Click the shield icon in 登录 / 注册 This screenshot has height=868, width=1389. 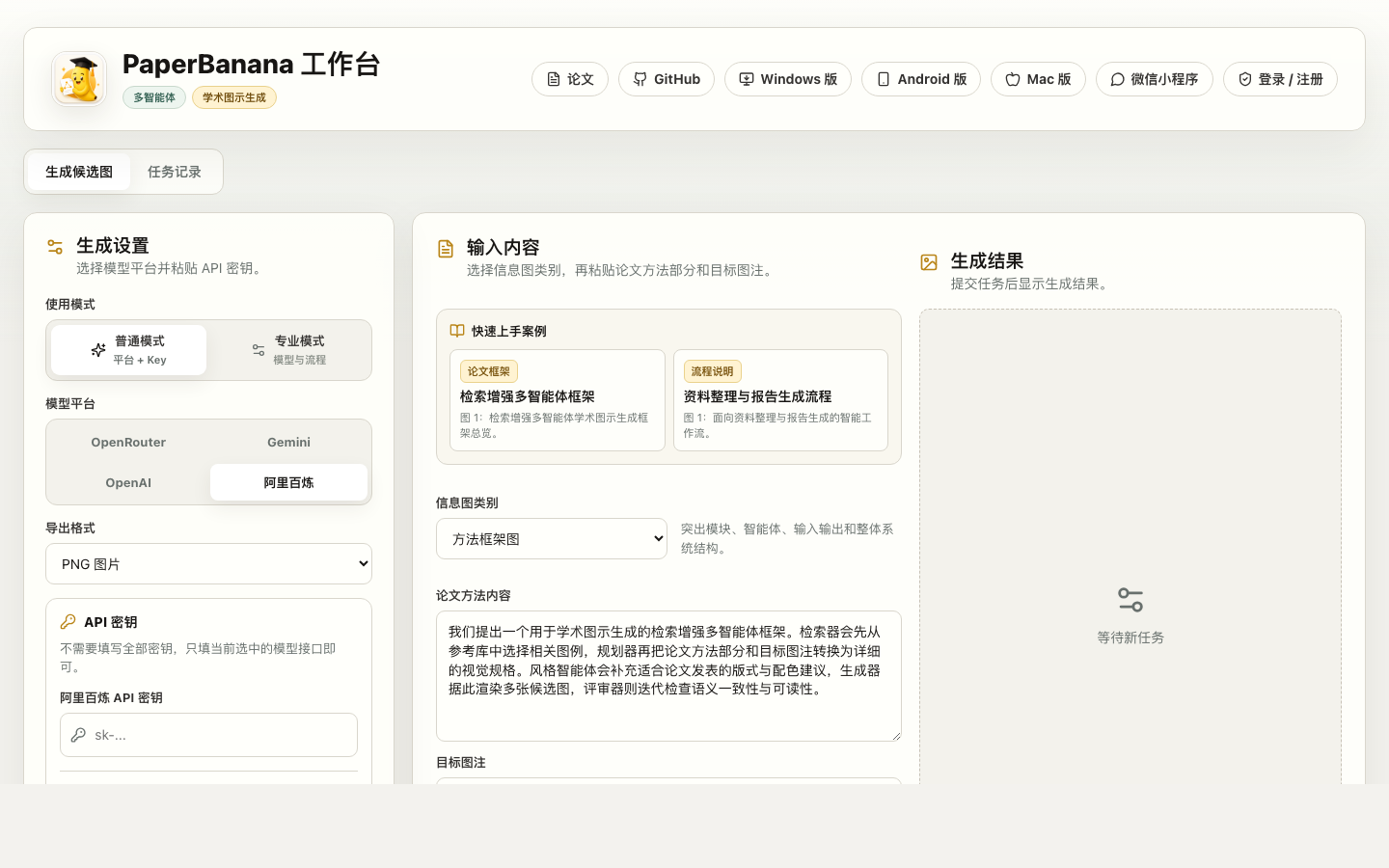[x=1245, y=79]
